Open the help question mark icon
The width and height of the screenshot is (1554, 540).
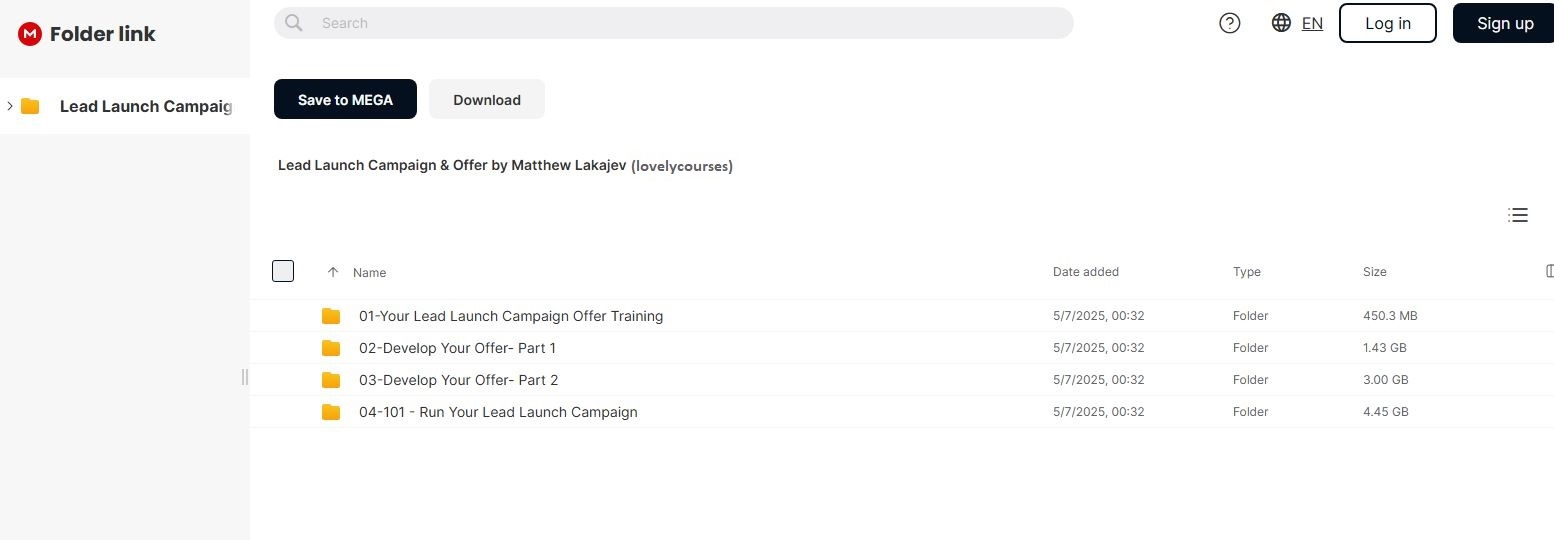(1230, 23)
